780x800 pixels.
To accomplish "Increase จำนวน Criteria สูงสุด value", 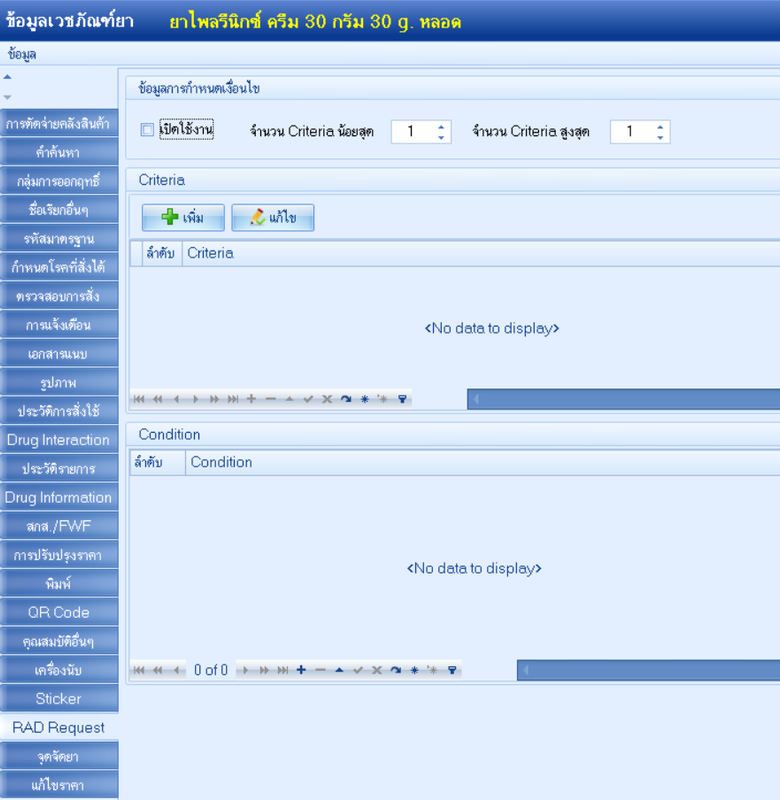I will (x=660, y=127).
